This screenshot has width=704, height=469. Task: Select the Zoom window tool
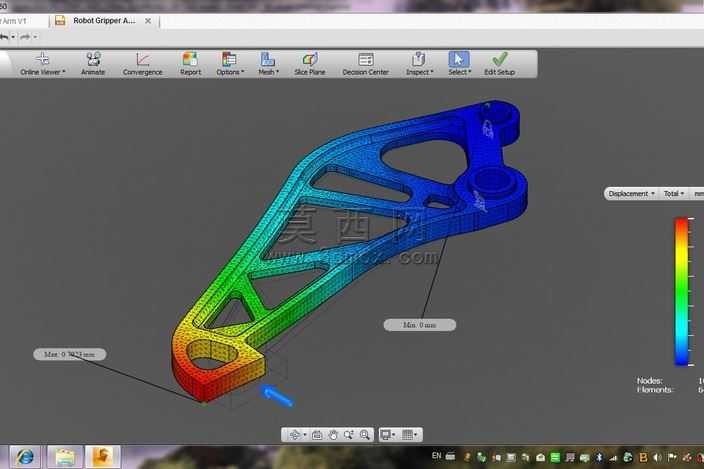[348, 434]
